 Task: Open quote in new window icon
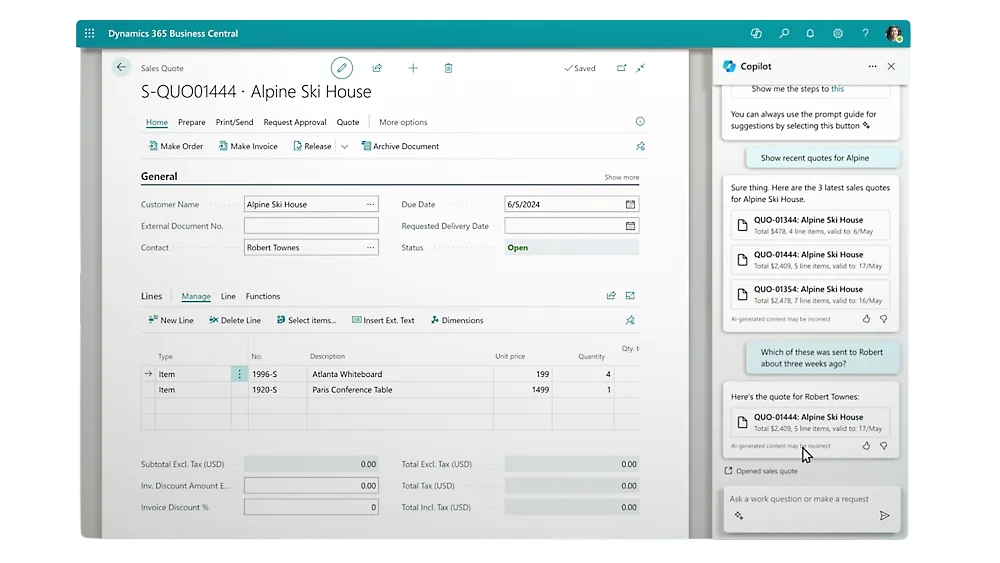click(621, 68)
